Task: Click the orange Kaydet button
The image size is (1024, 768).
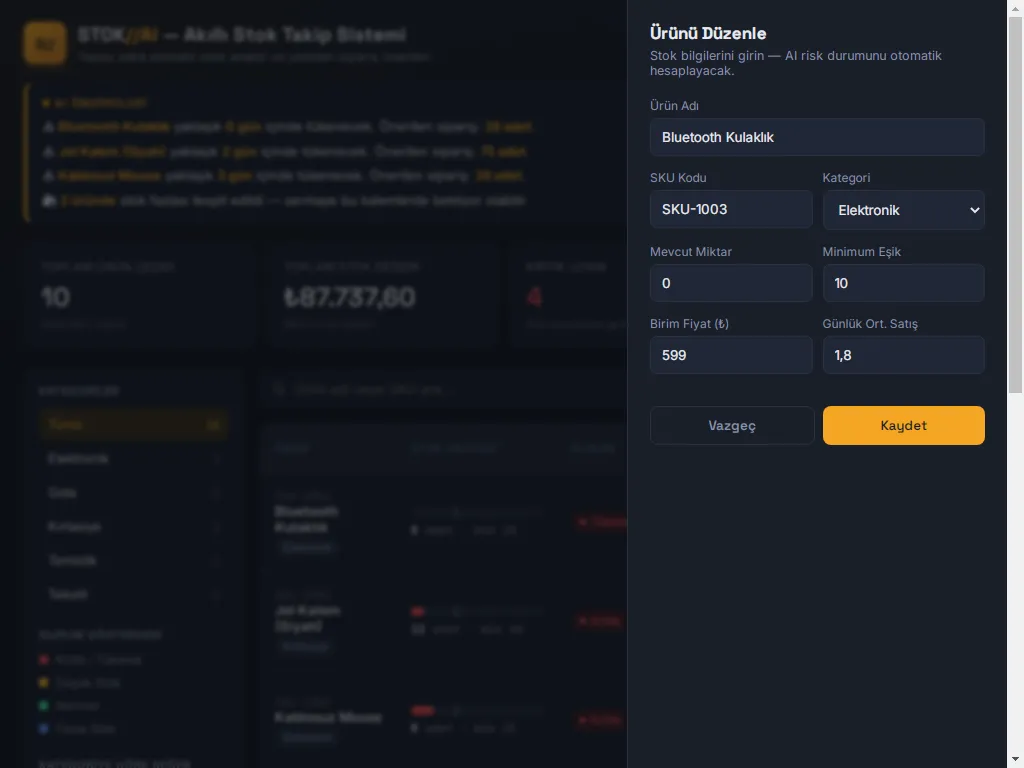Action: pos(903,426)
